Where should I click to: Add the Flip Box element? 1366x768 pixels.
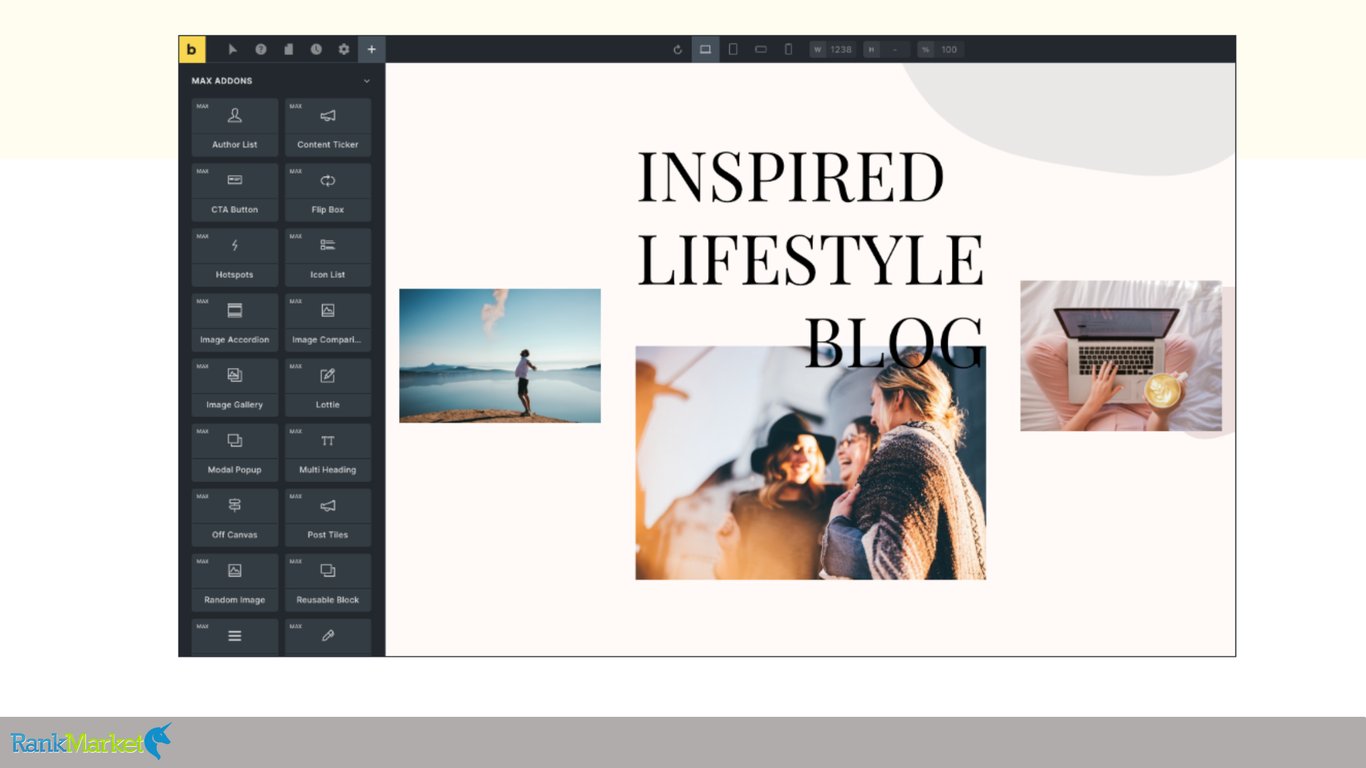coord(328,192)
